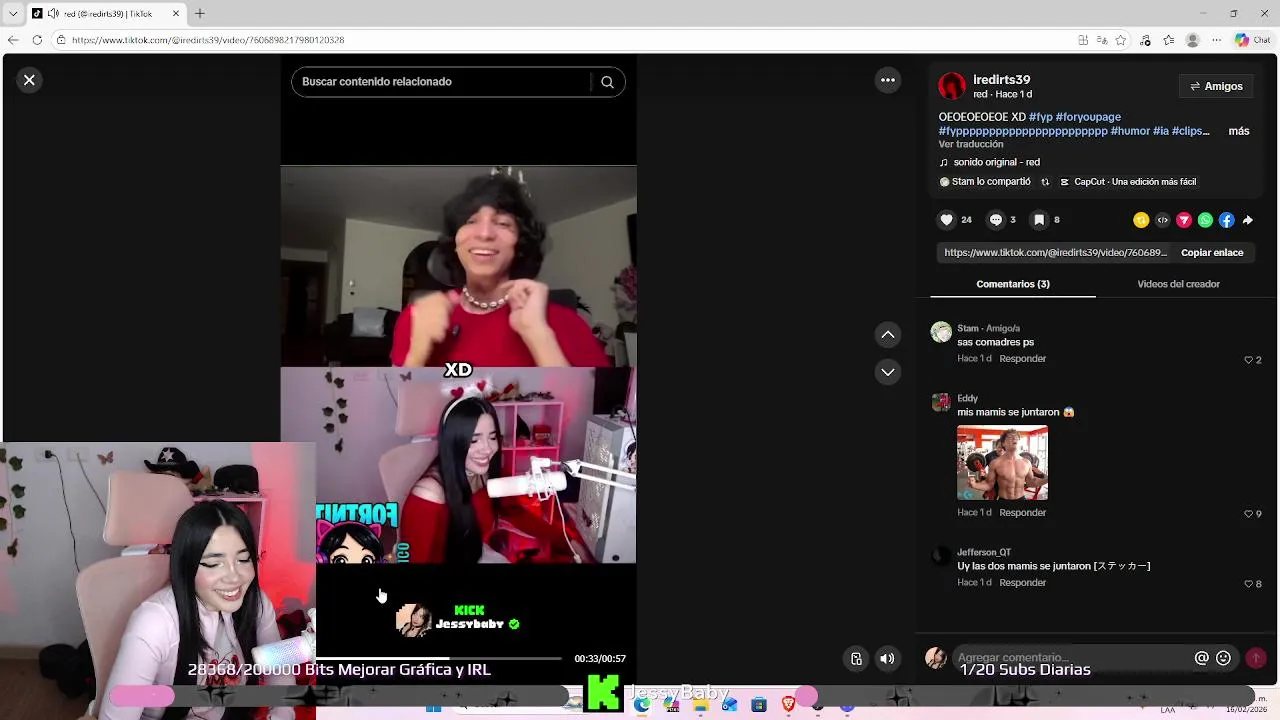Go to the previous video with up chevron
1280x720 pixels.
[x=887, y=335]
